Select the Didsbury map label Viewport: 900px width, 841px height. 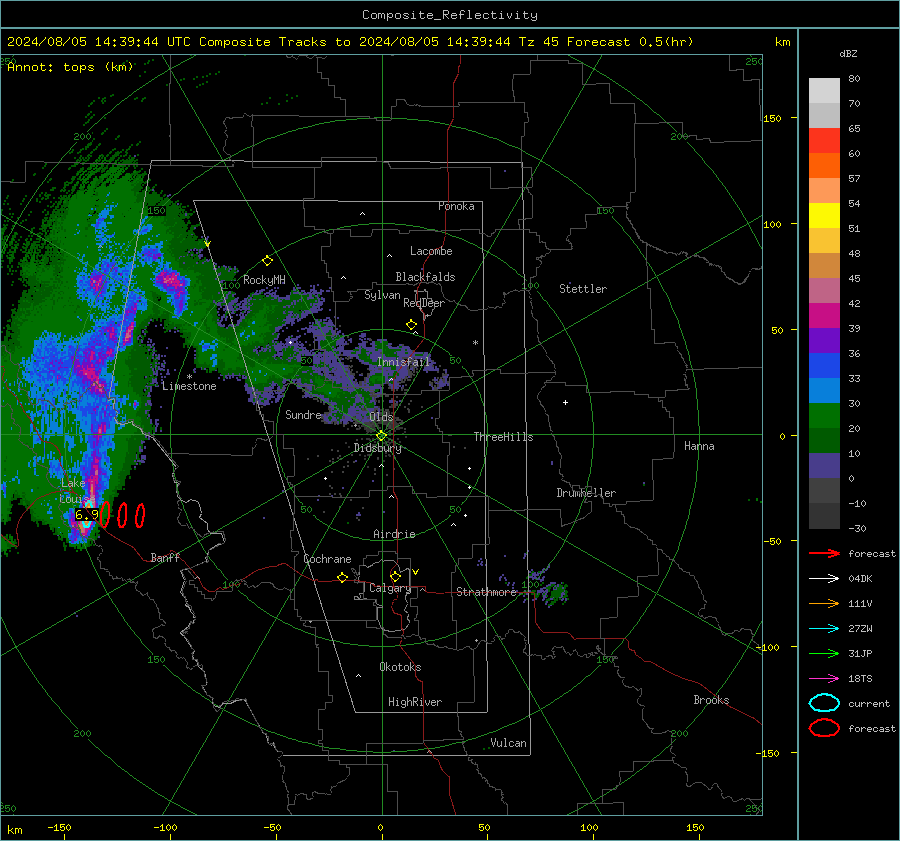[378, 448]
